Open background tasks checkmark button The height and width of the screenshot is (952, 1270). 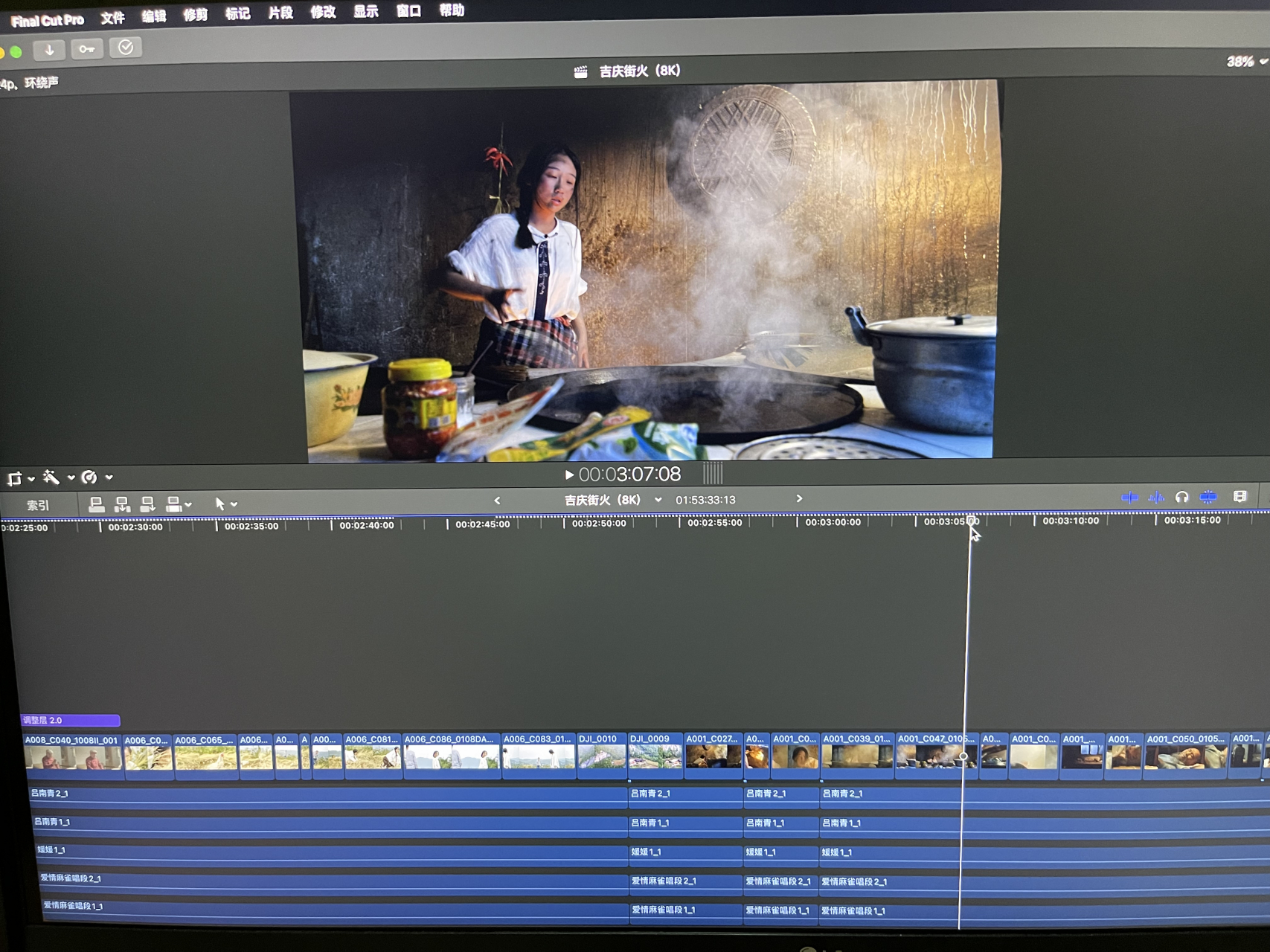click(x=126, y=48)
